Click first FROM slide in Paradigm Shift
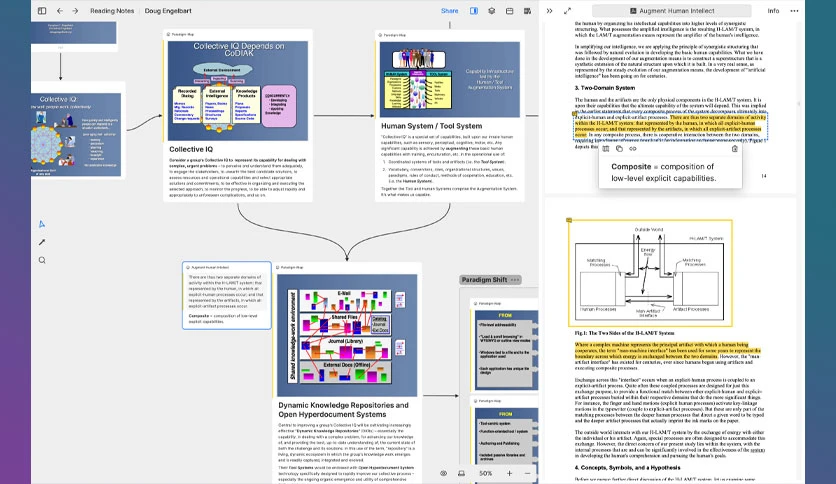 (507, 350)
